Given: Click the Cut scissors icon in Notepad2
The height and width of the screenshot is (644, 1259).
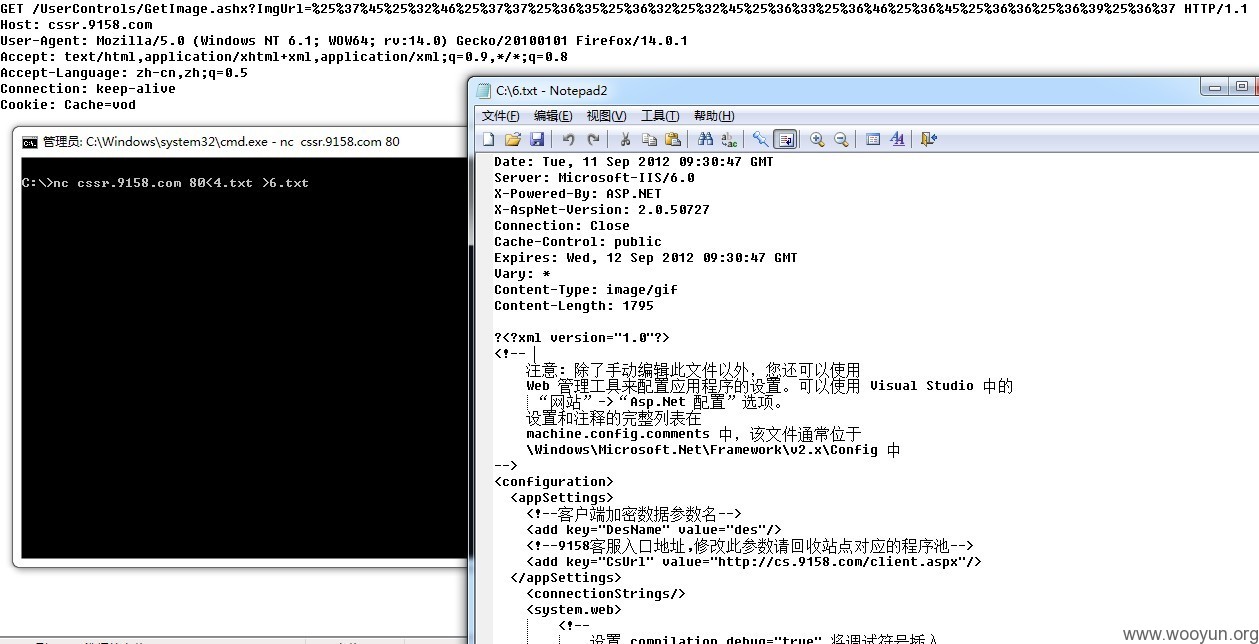Looking at the screenshot, I should coord(625,139).
